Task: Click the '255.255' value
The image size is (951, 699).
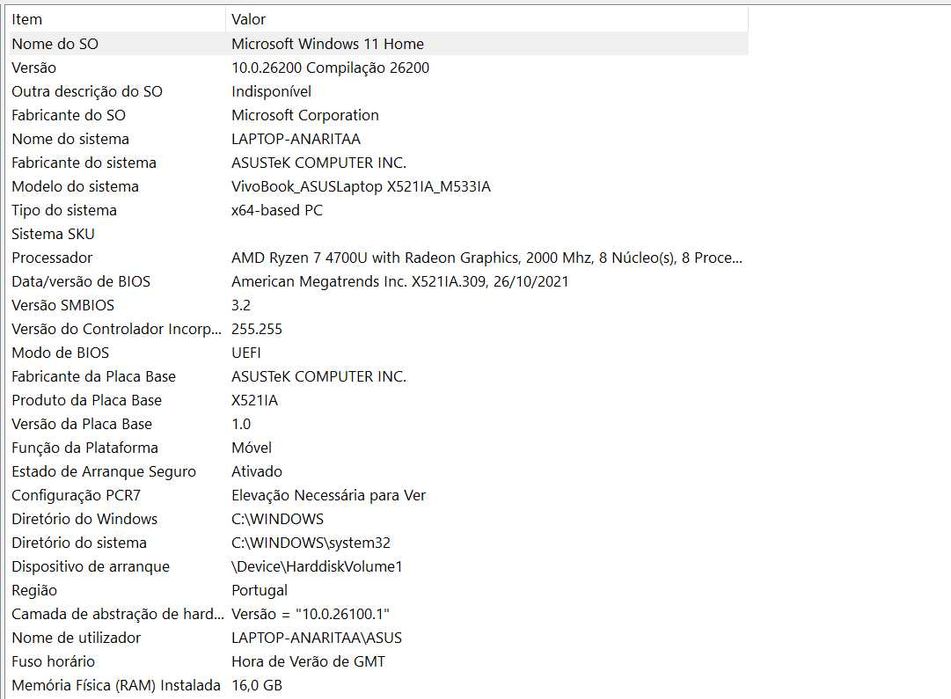Action: 257,329
